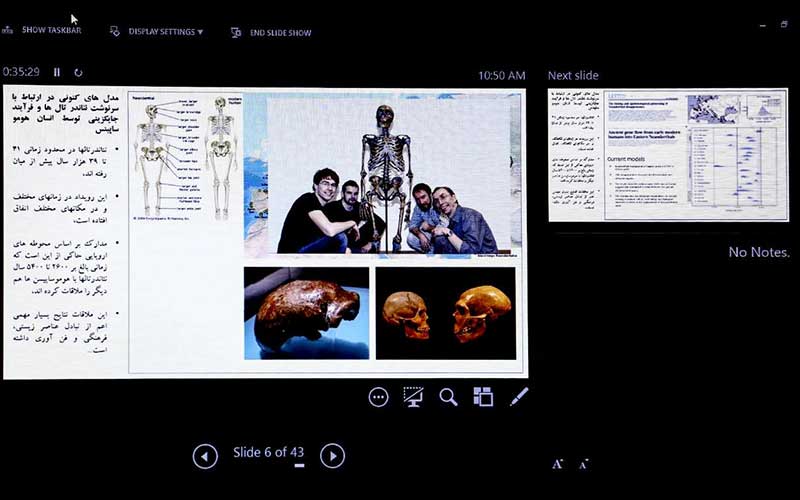
Task: Click the End Slide Show icon
Action: coord(236,33)
